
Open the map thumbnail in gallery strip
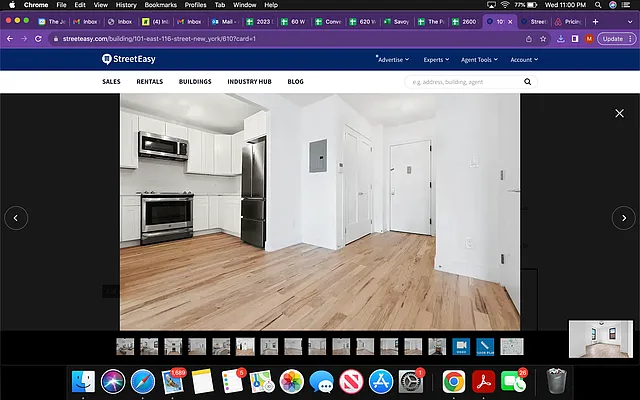pyautogui.click(x=512, y=346)
